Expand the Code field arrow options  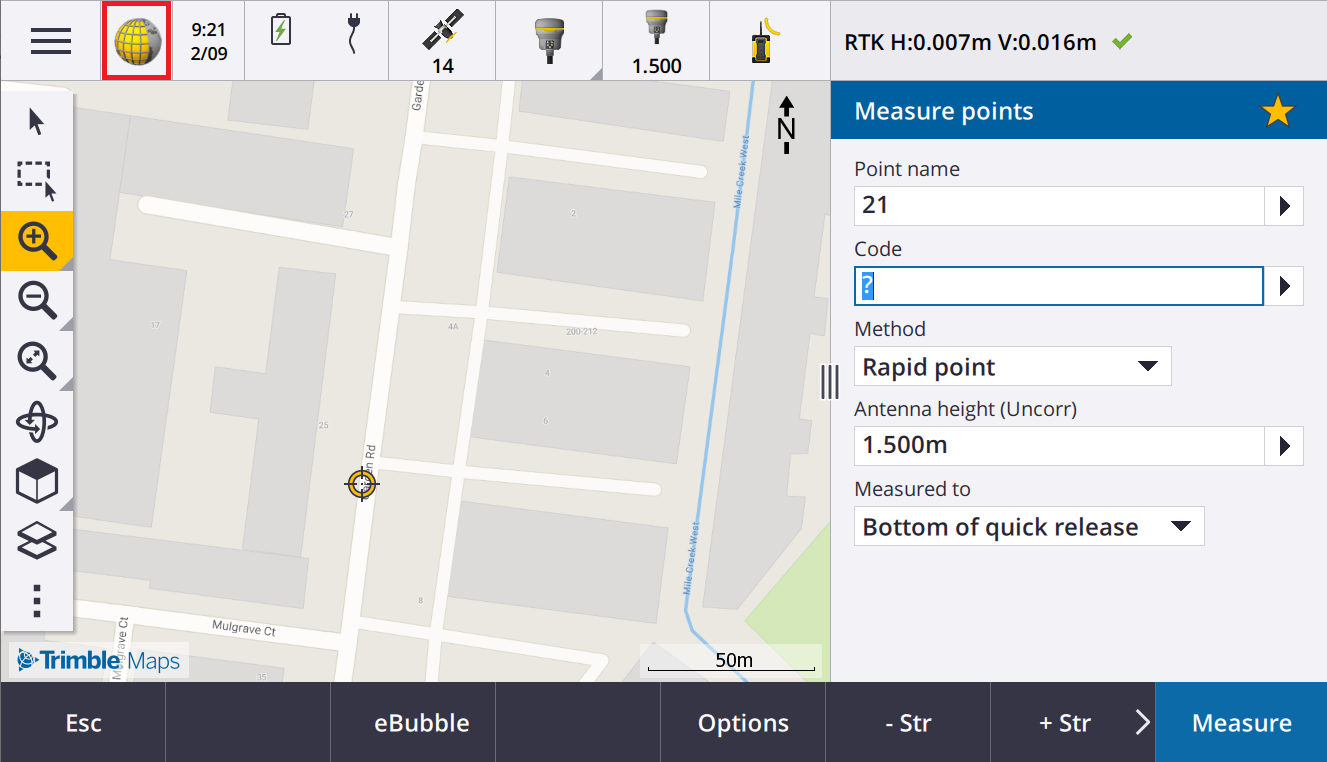click(x=1284, y=286)
